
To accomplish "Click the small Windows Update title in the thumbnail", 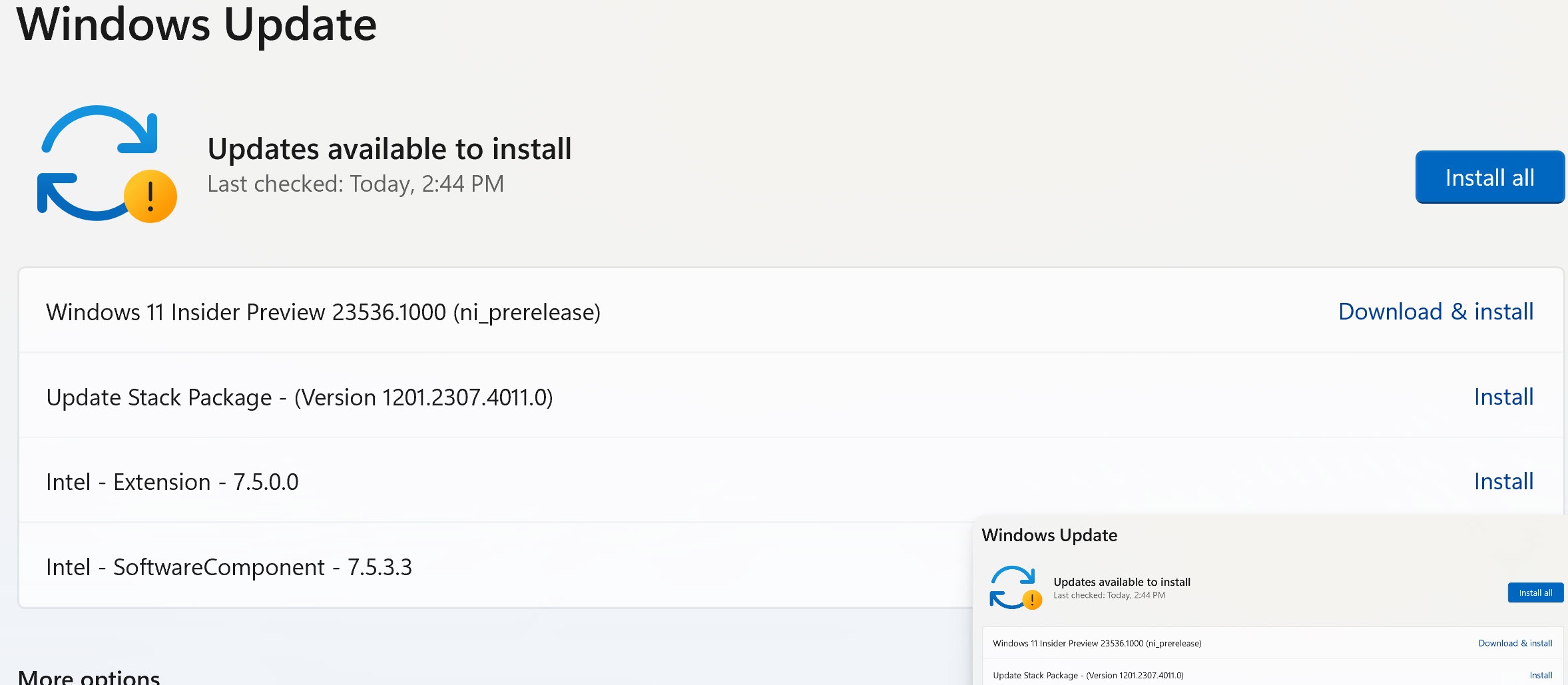I will [x=1049, y=535].
